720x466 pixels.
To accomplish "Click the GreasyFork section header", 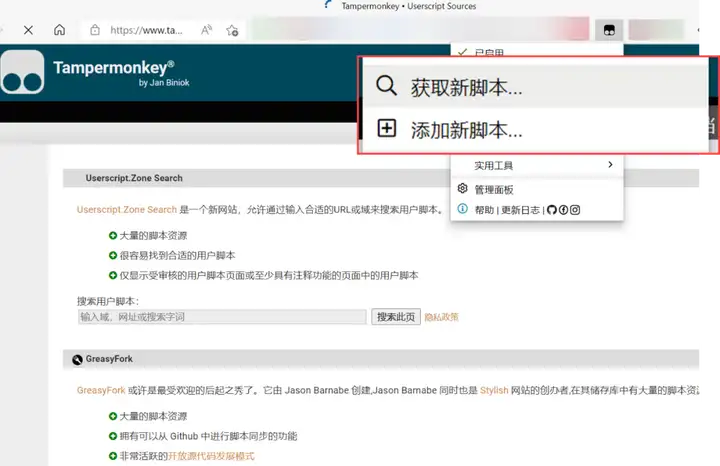I will (381, 359).
